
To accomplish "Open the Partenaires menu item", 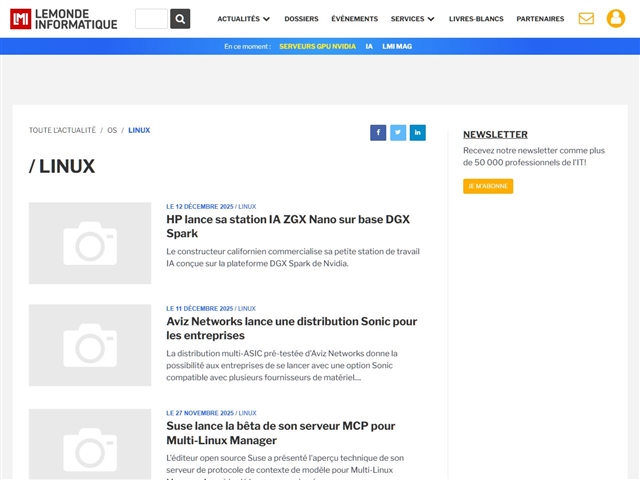I will [x=540, y=19].
